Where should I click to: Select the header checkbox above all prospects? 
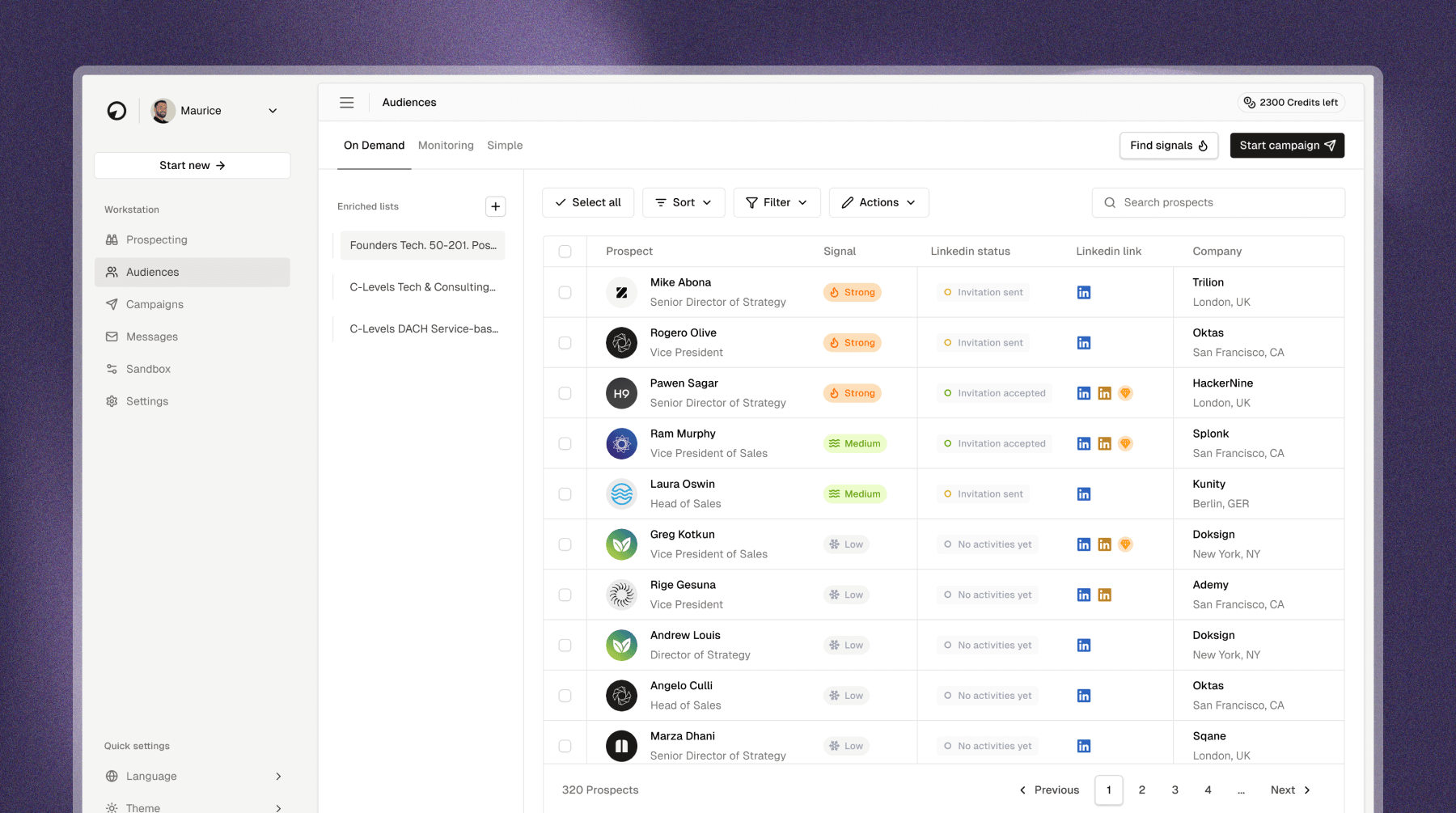coord(565,251)
